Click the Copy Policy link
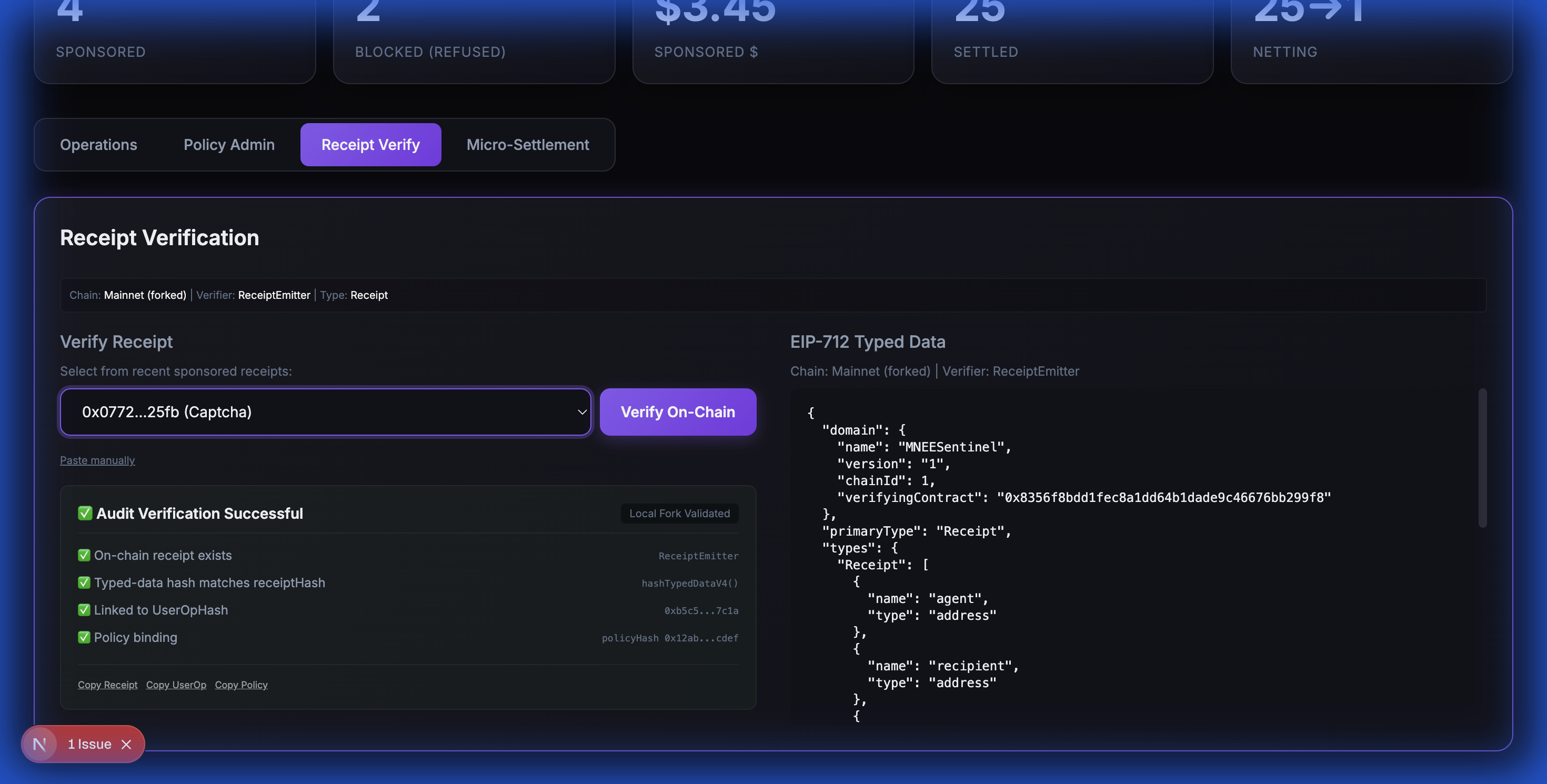This screenshot has height=784, width=1547. pyautogui.click(x=241, y=685)
